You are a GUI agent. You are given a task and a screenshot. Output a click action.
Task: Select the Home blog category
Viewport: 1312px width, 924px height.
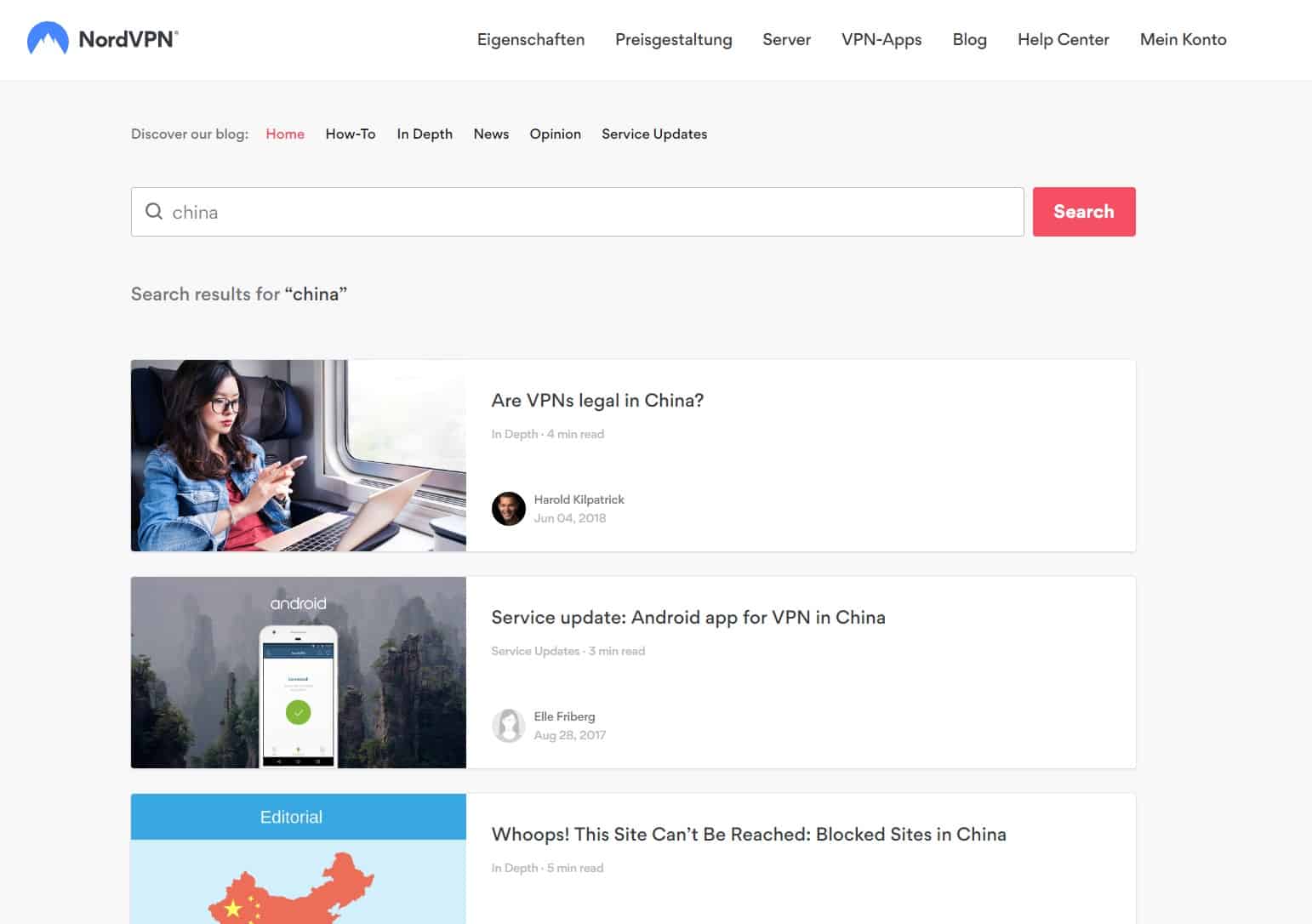[285, 134]
